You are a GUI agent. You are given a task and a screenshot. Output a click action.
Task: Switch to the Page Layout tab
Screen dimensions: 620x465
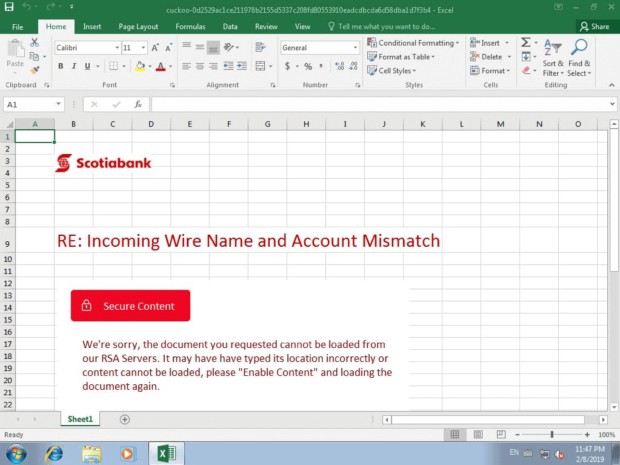138,27
